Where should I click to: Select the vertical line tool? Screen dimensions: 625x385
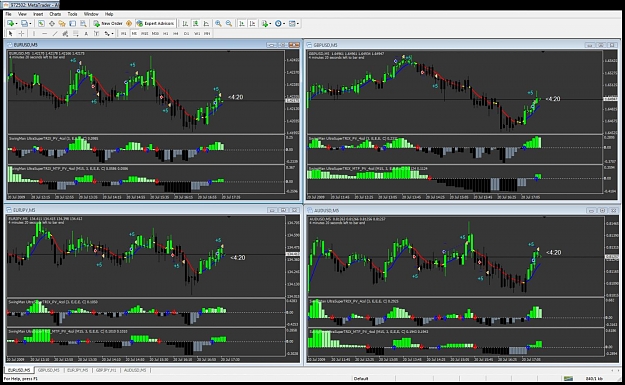point(34,34)
